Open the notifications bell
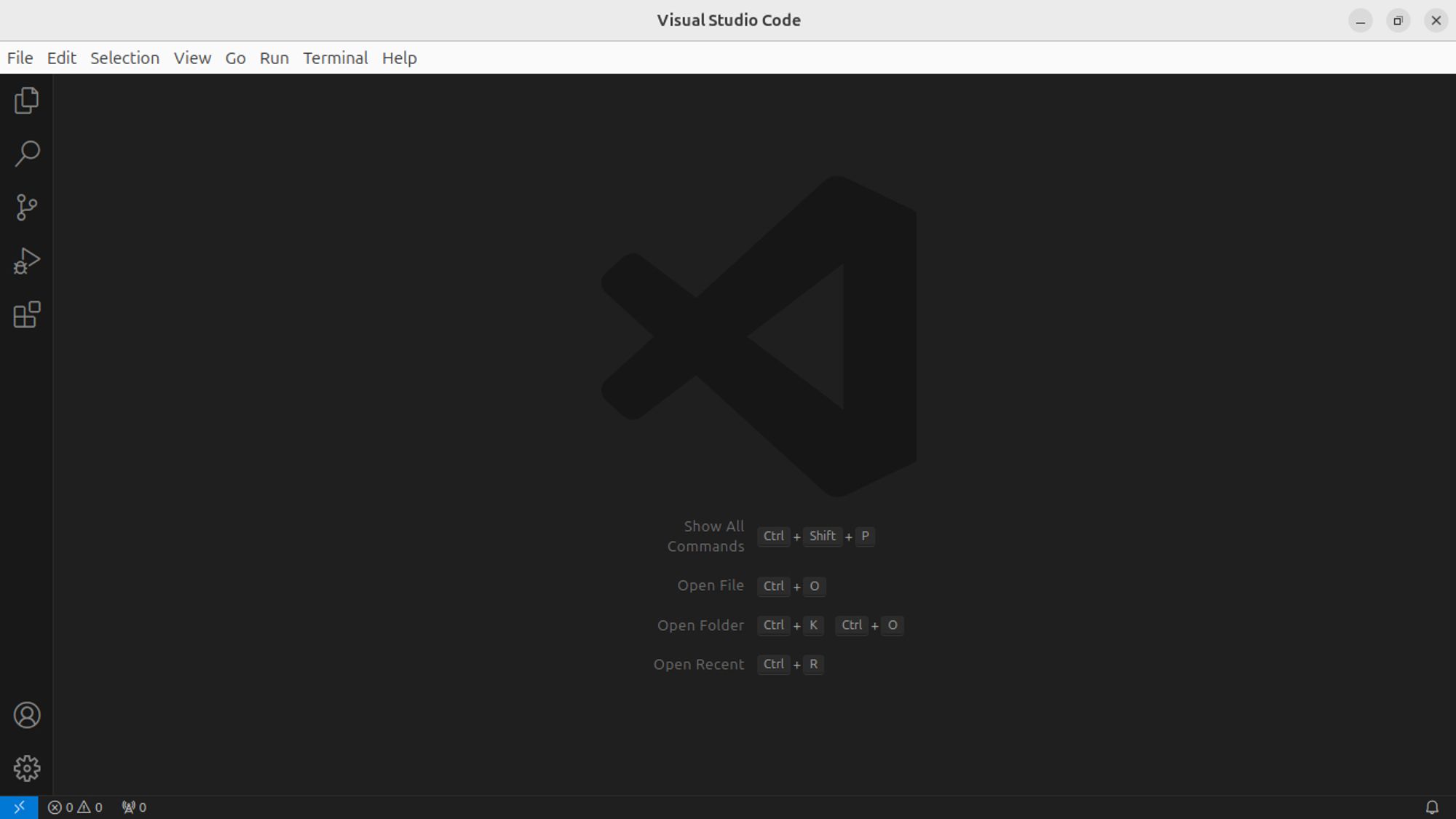This screenshot has width=1456, height=819. [1431, 807]
